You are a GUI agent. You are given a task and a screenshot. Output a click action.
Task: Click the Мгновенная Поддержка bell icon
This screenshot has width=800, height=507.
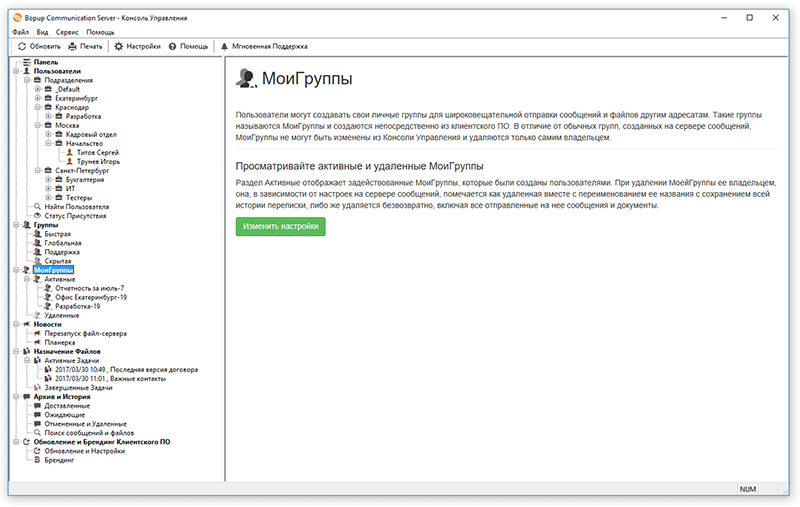(x=224, y=46)
